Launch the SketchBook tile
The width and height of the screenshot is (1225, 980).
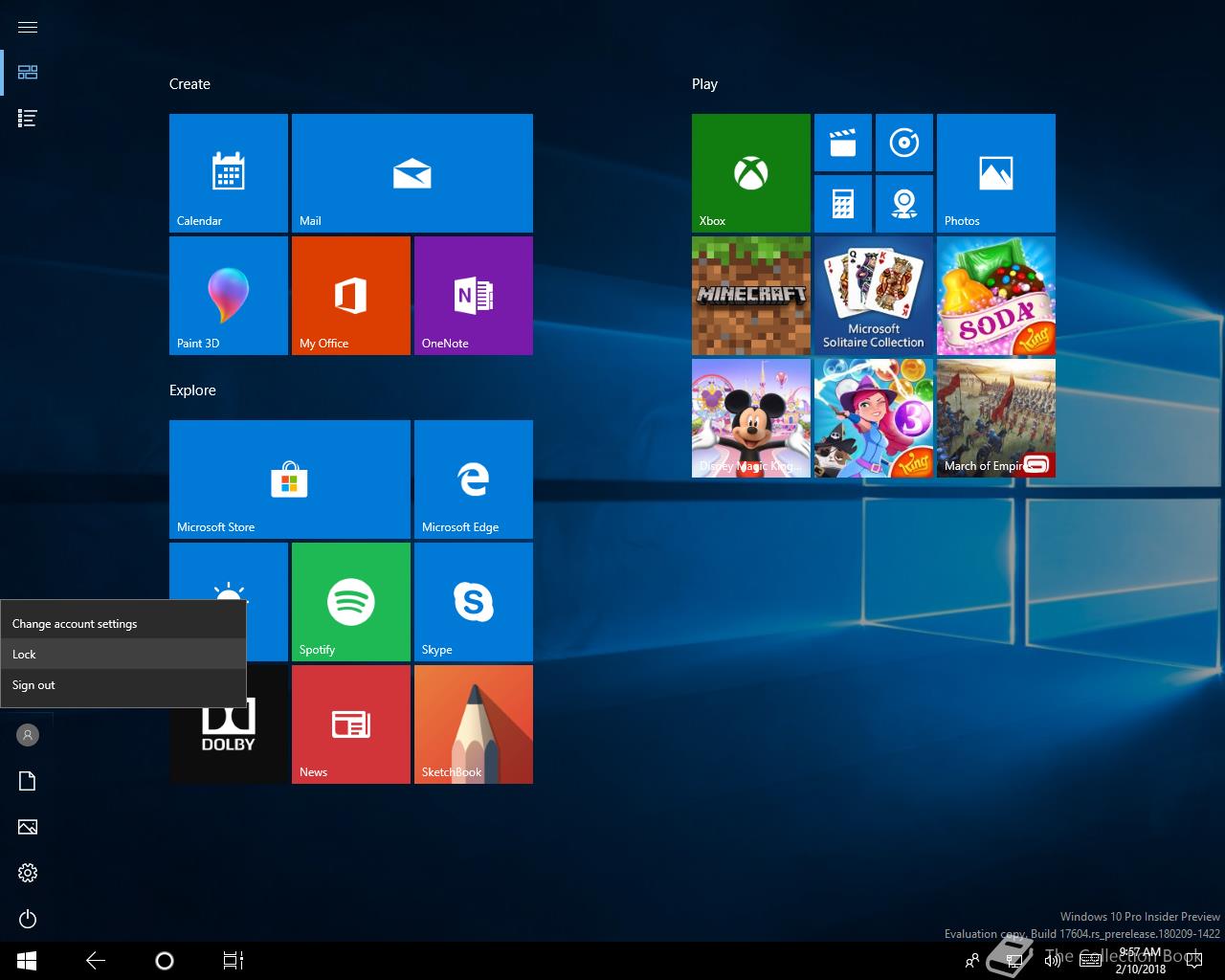pos(474,724)
